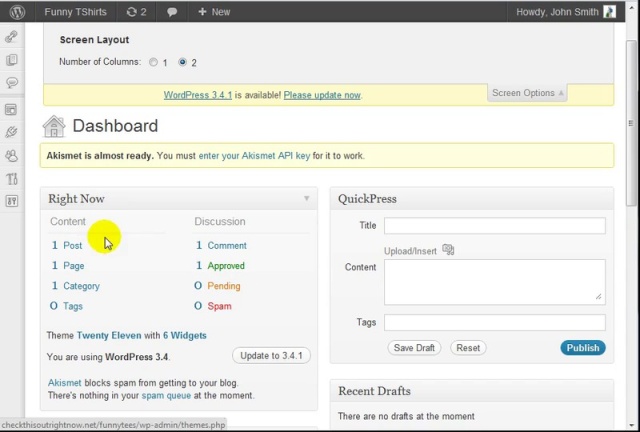
Task: Click the user avatar in admin bar
Action: click(x=609, y=12)
